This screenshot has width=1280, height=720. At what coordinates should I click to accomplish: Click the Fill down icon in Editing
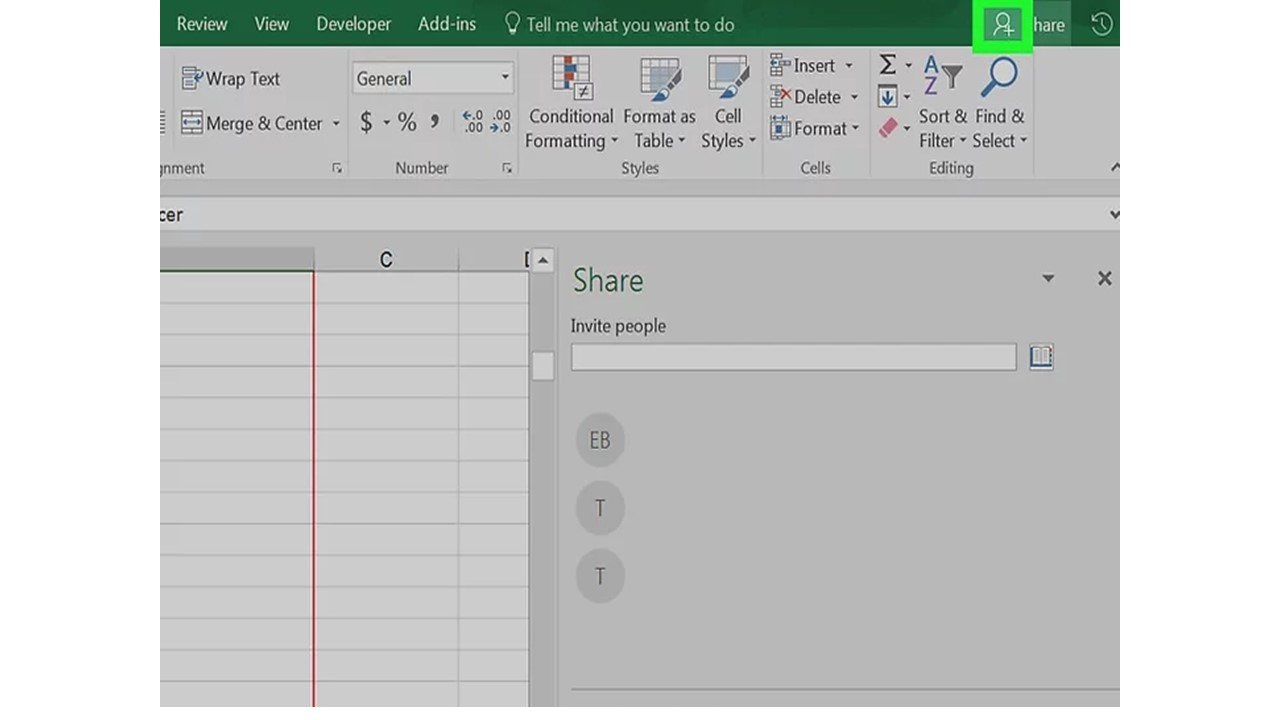click(x=889, y=96)
